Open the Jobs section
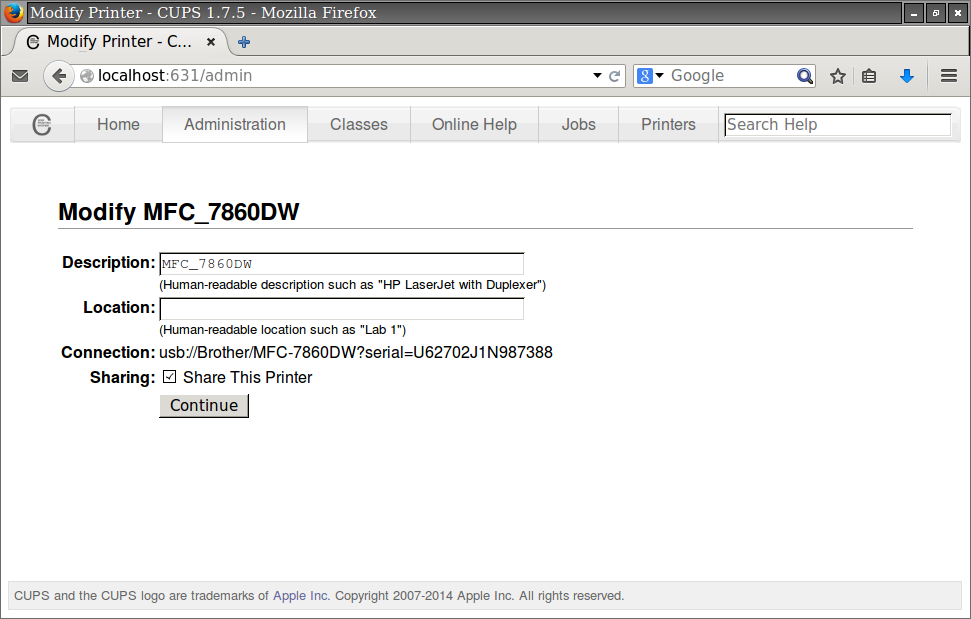 click(578, 124)
